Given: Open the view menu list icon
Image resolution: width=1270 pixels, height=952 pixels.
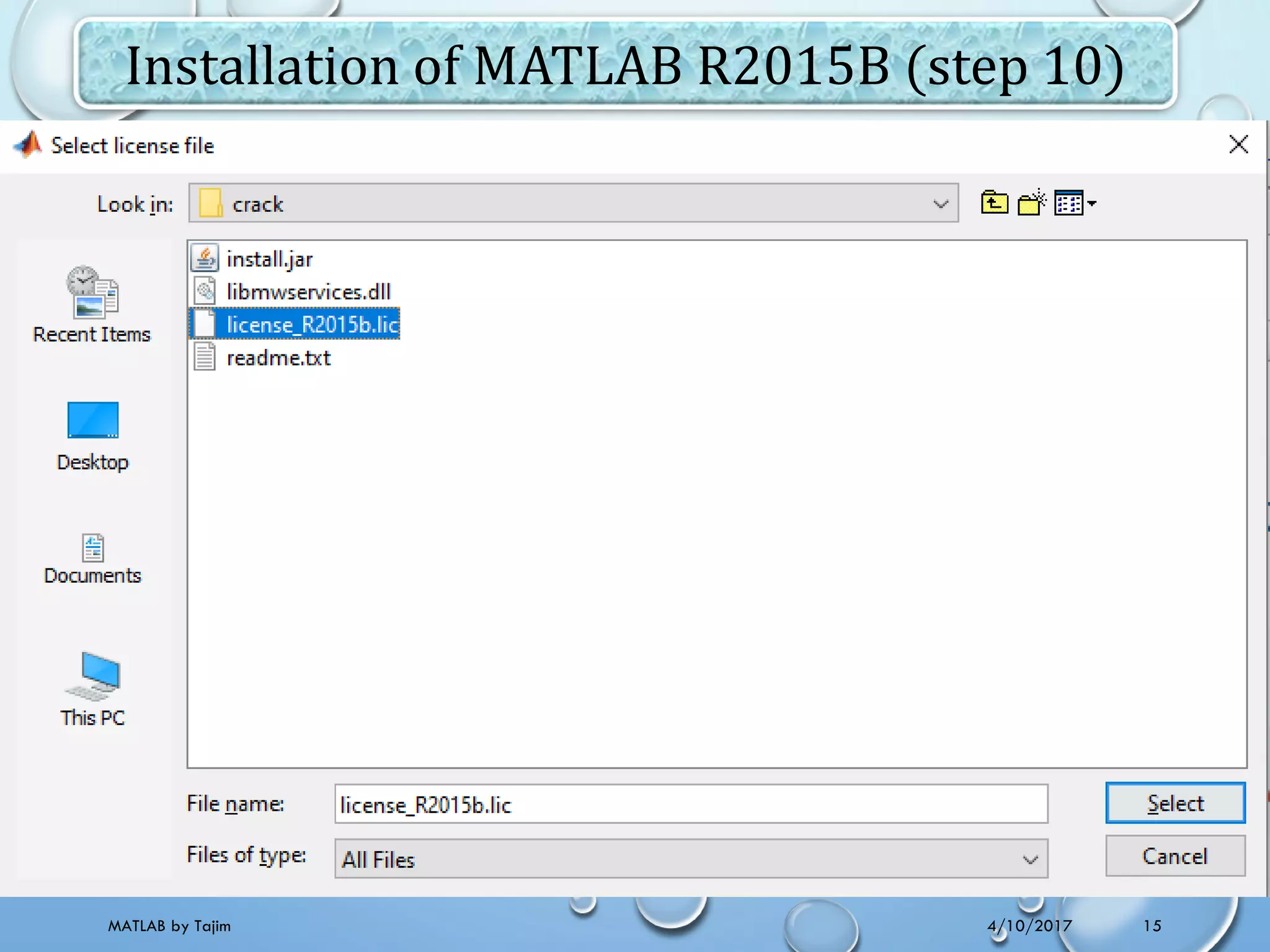Looking at the screenshot, I should tap(1075, 203).
